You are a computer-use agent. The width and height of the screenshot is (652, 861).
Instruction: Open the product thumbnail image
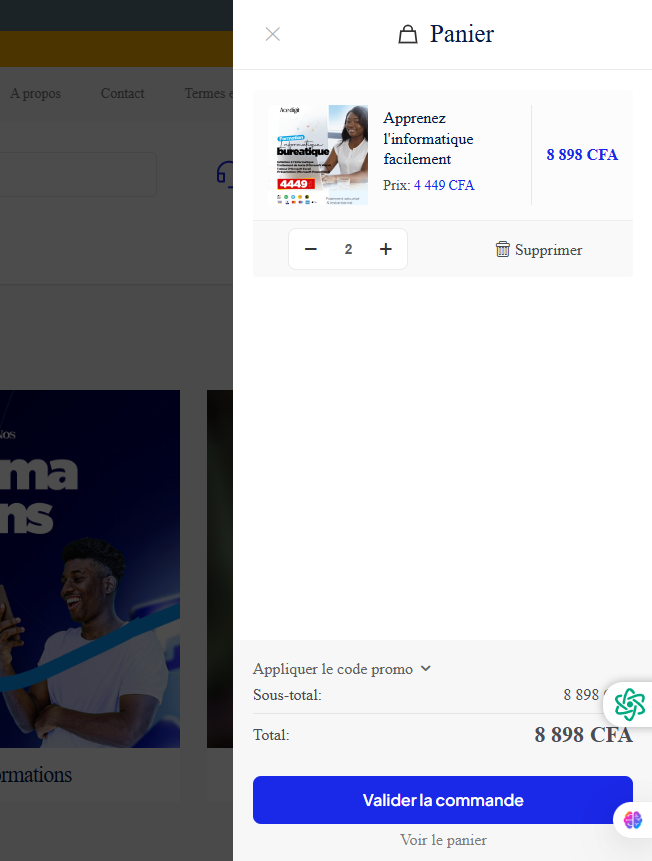(318, 155)
